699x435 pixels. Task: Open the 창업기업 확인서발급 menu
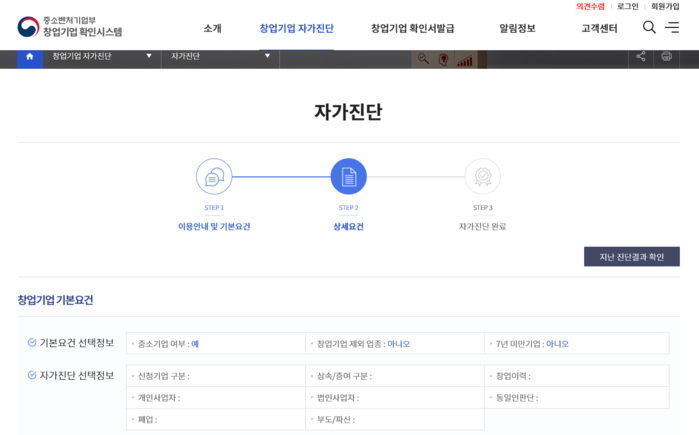(412, 28)
